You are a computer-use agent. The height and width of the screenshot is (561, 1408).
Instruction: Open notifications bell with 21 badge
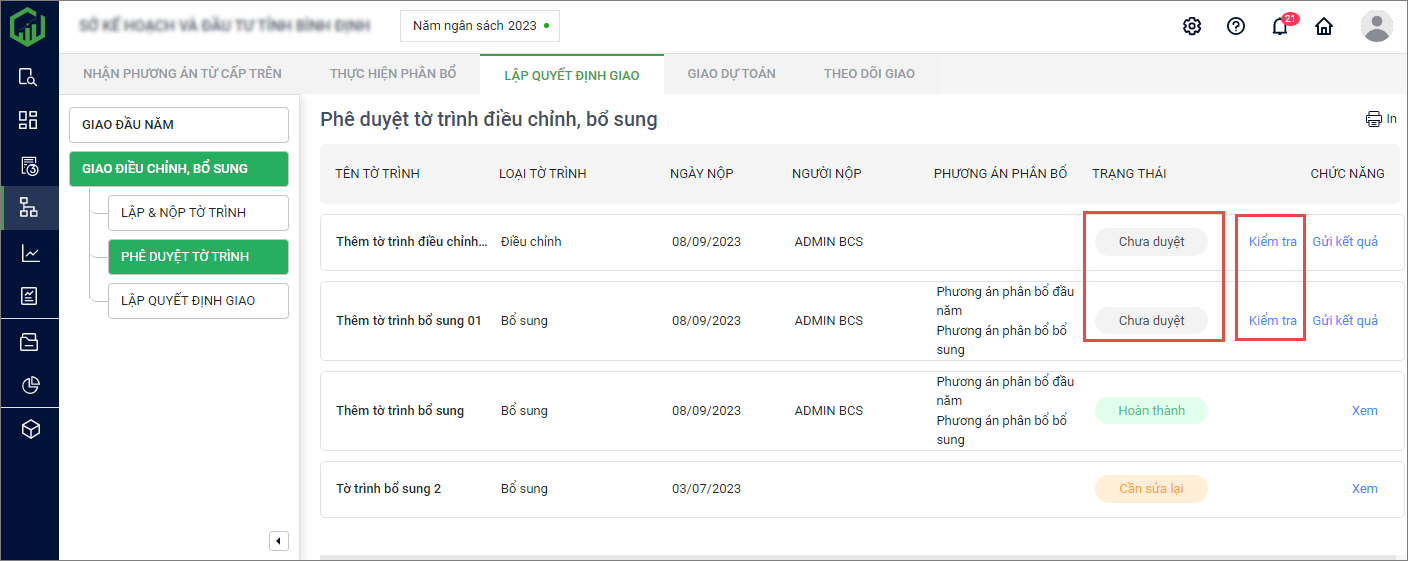(x=1280, y=26)
